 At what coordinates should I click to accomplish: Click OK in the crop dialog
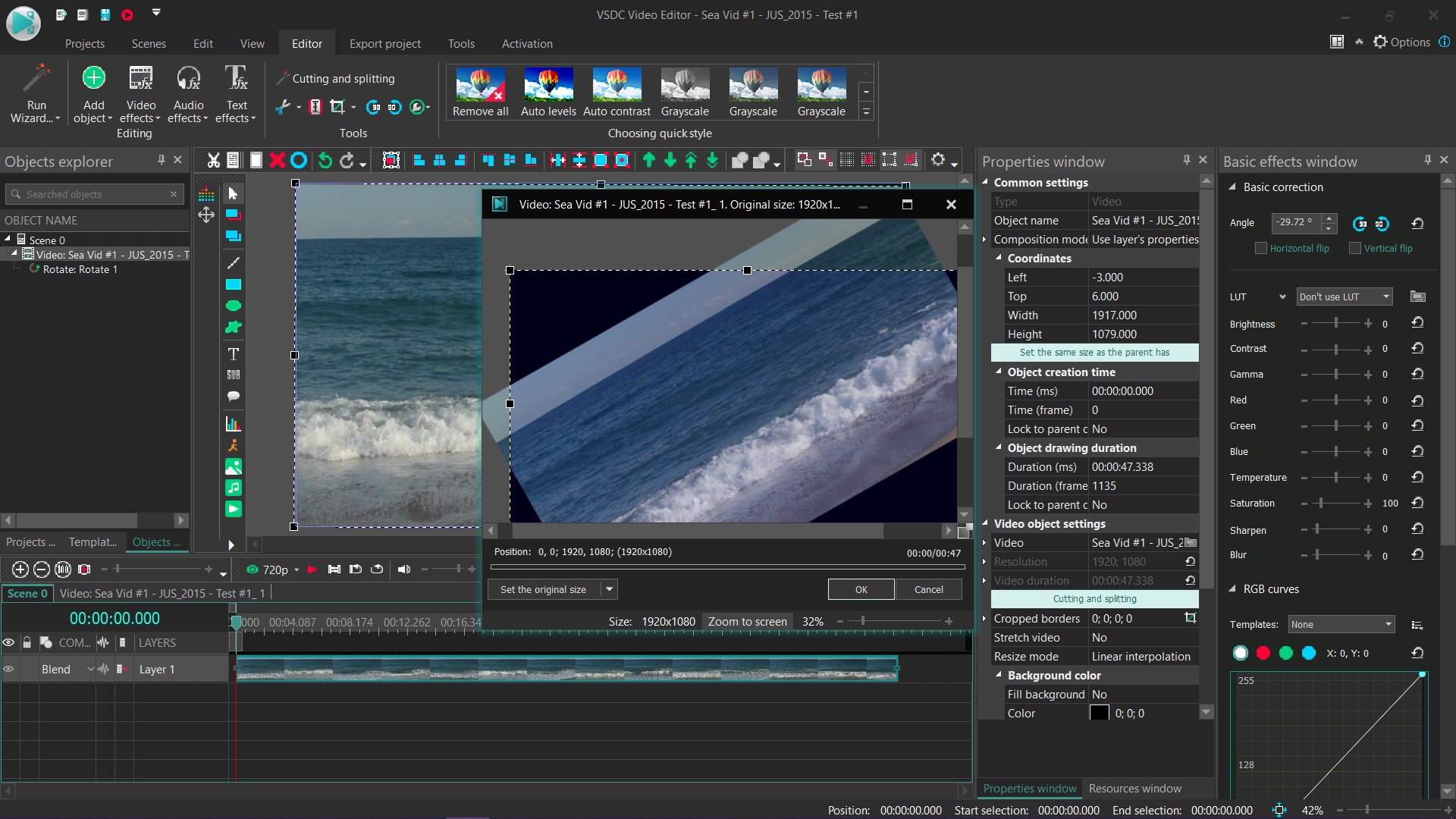pyautogui.click(x=861, y=589)
